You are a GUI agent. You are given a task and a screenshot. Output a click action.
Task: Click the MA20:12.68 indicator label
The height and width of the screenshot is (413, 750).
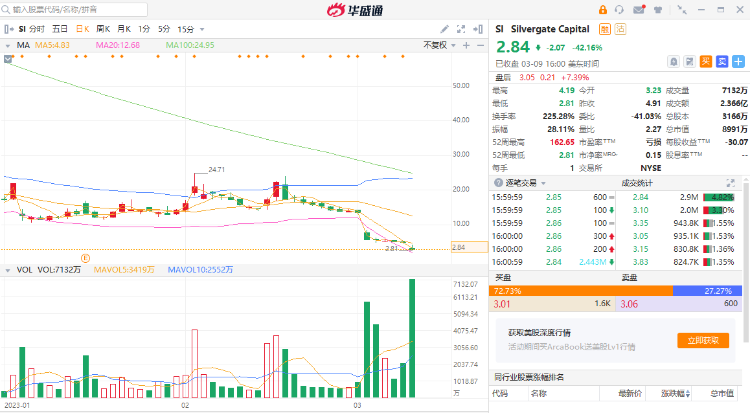point(118,45)
